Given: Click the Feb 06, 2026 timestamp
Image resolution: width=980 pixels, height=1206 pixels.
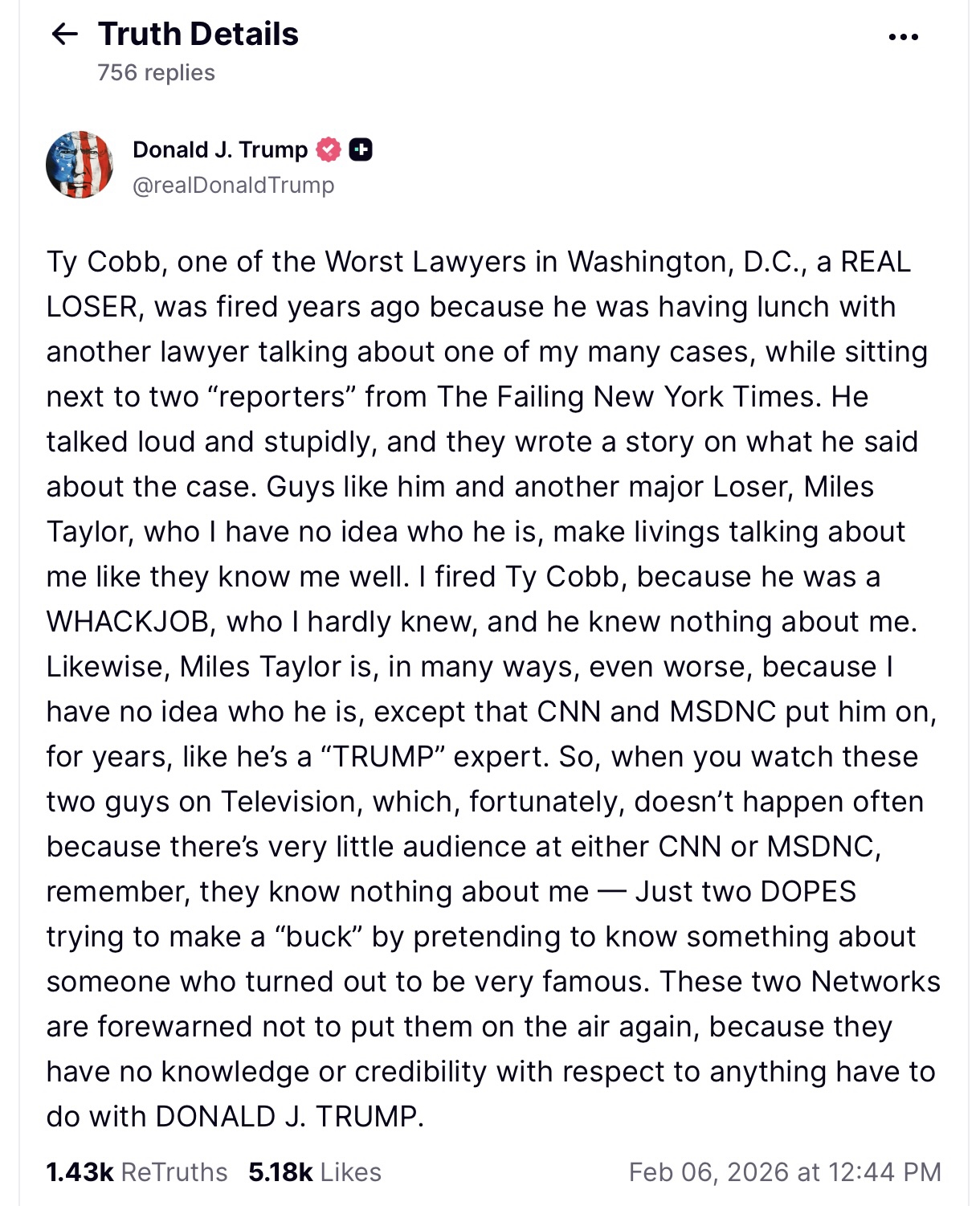Looking at the screenshot, I should [784, 1172].
